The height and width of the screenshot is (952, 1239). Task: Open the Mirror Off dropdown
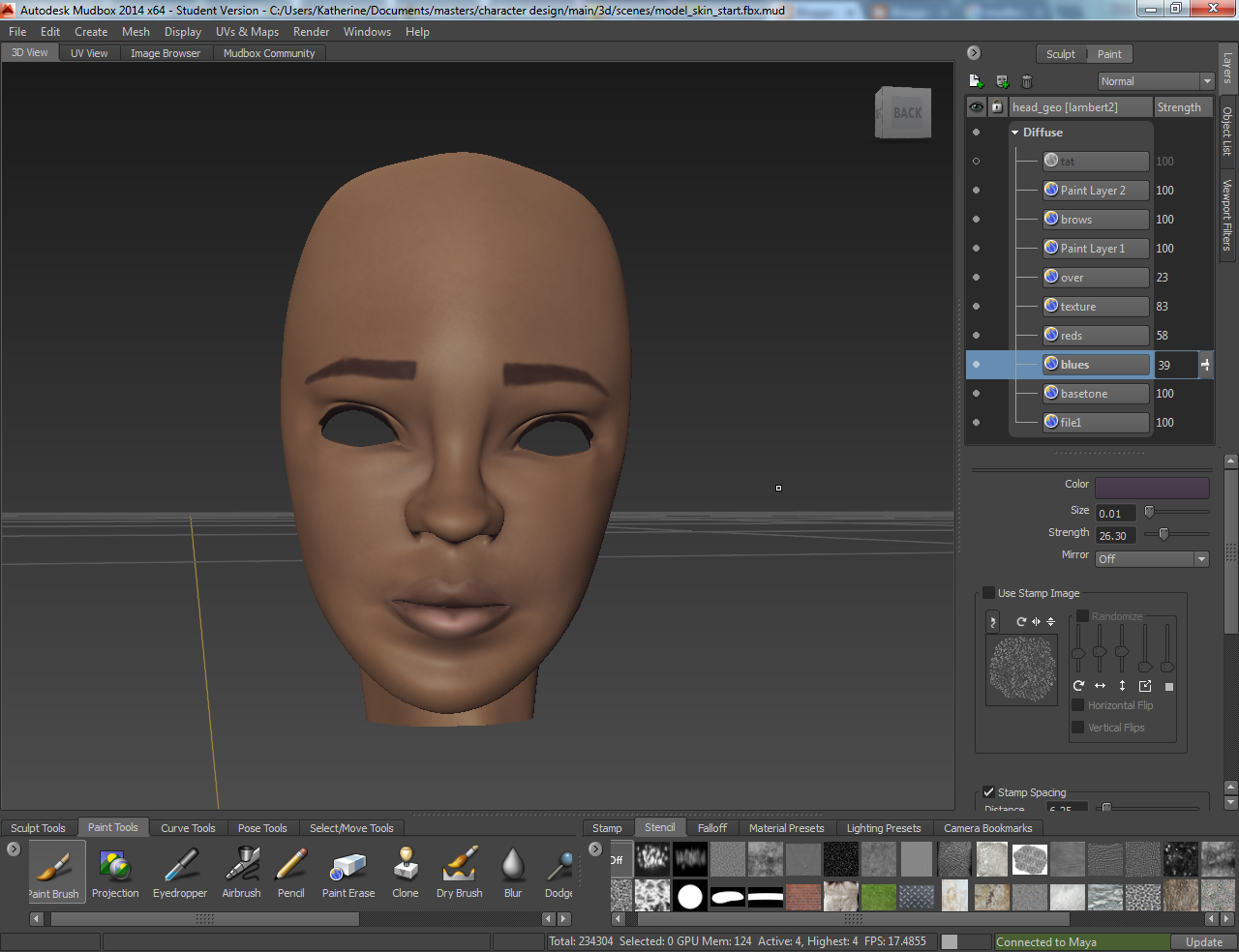click(1152, 559)
